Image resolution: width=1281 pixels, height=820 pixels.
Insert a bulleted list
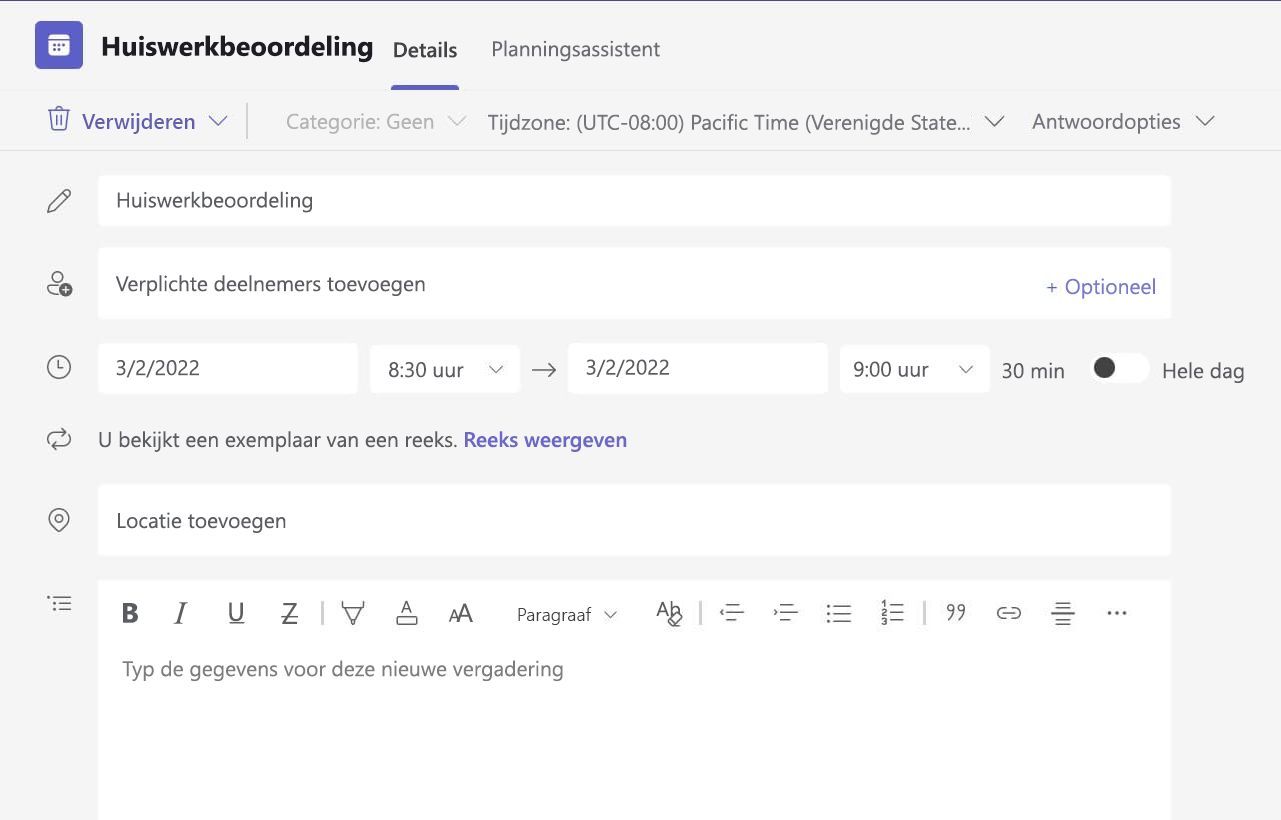[x=839, y=613]
